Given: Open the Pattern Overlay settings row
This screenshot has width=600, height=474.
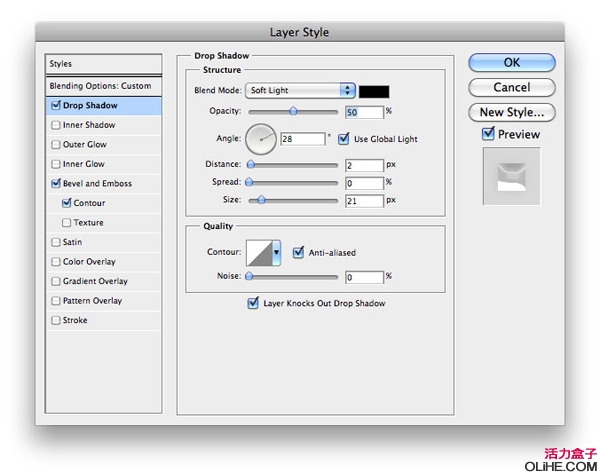Looking at the screenshot, I should [103, 301].
